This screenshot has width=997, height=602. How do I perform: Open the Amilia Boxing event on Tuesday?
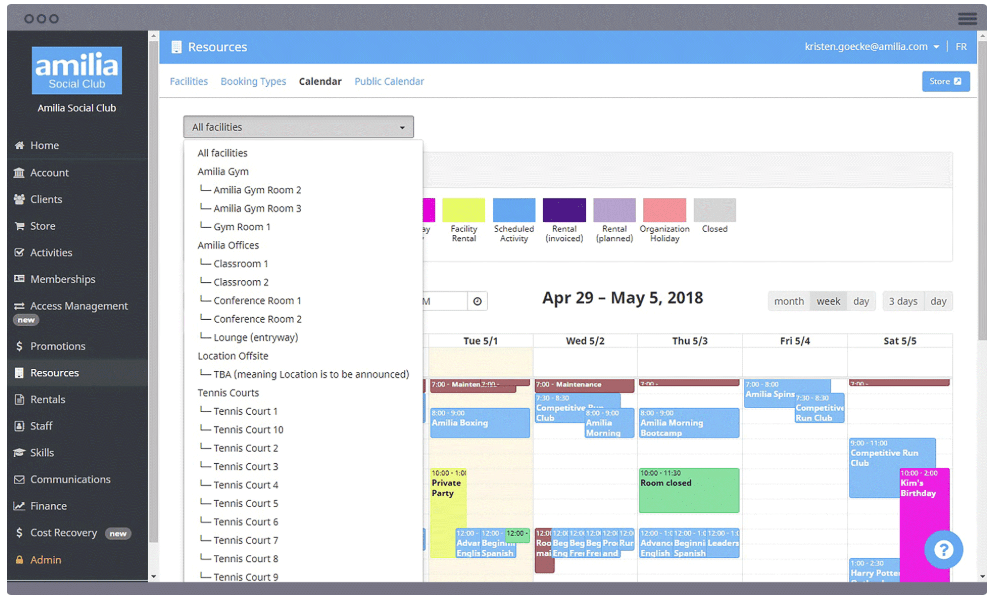480,423
